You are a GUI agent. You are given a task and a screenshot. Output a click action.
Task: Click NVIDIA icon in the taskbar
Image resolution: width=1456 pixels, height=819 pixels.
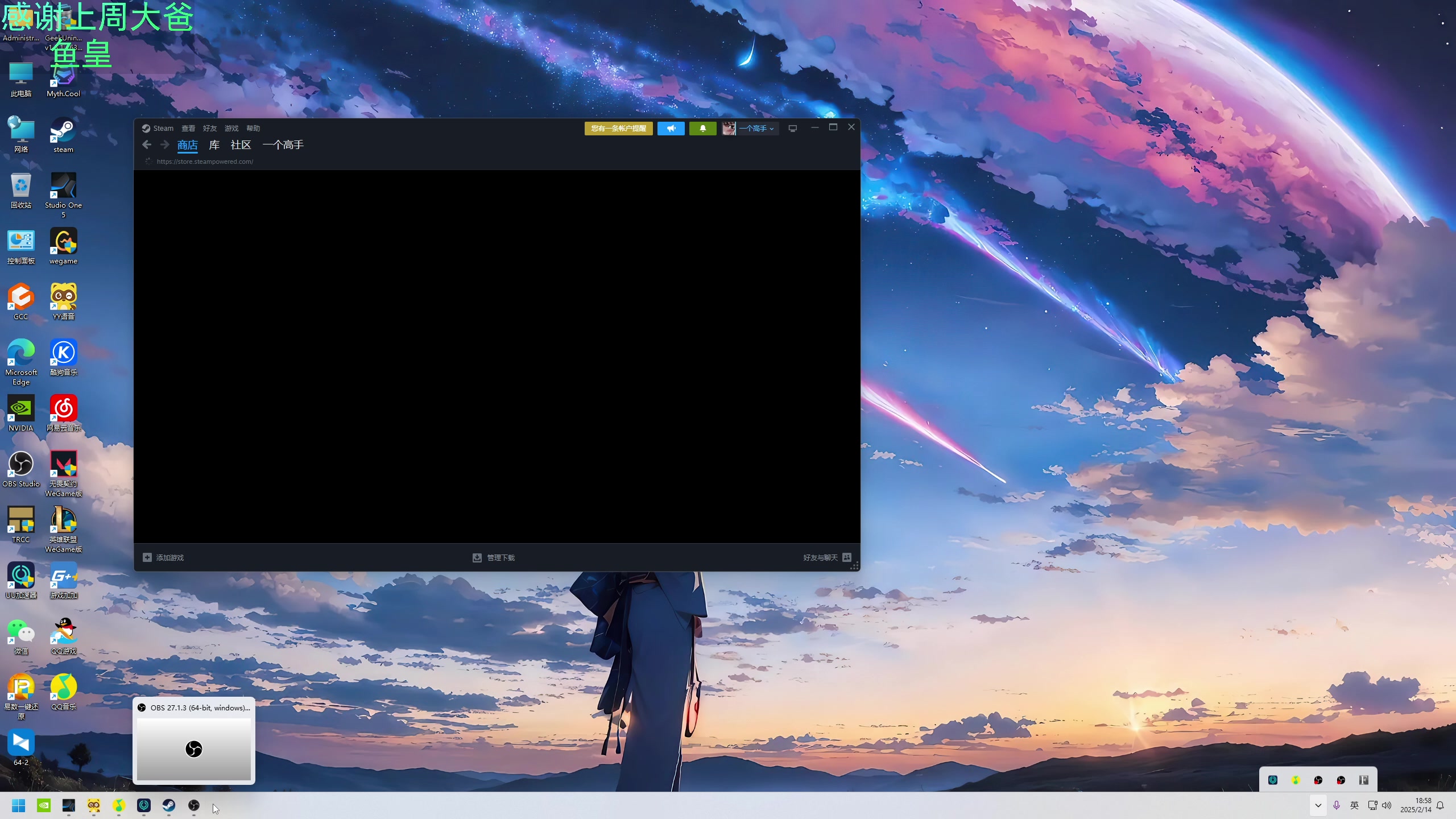pos(44,805)
